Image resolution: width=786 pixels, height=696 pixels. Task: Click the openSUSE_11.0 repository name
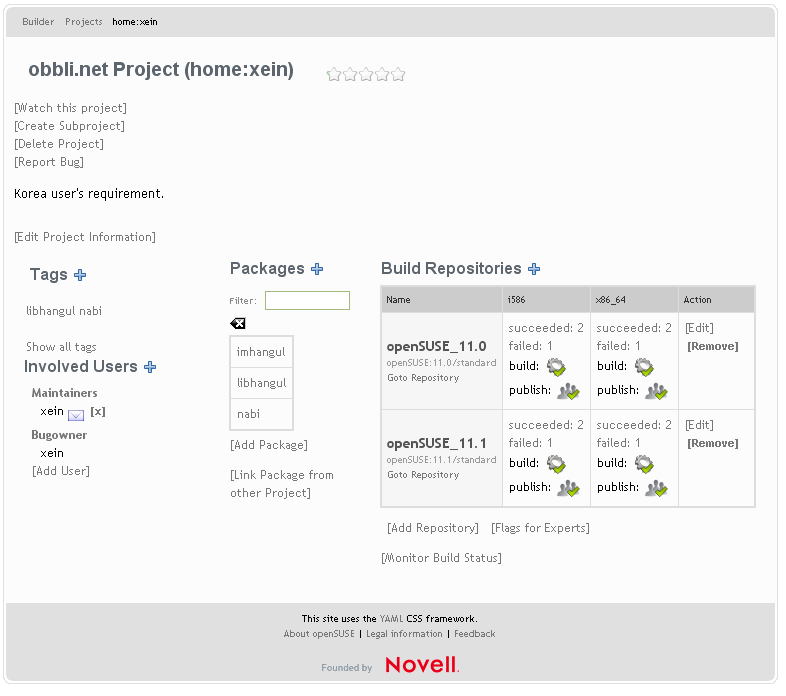pos(437,347)
